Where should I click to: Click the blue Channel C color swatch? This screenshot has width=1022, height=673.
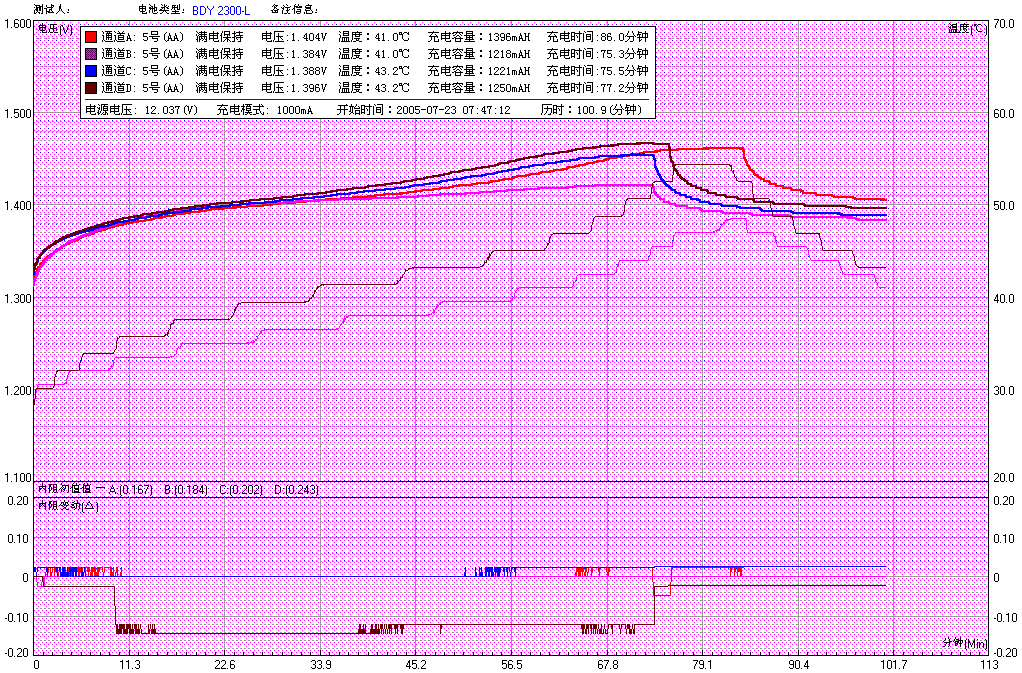(x=90, y=71)
